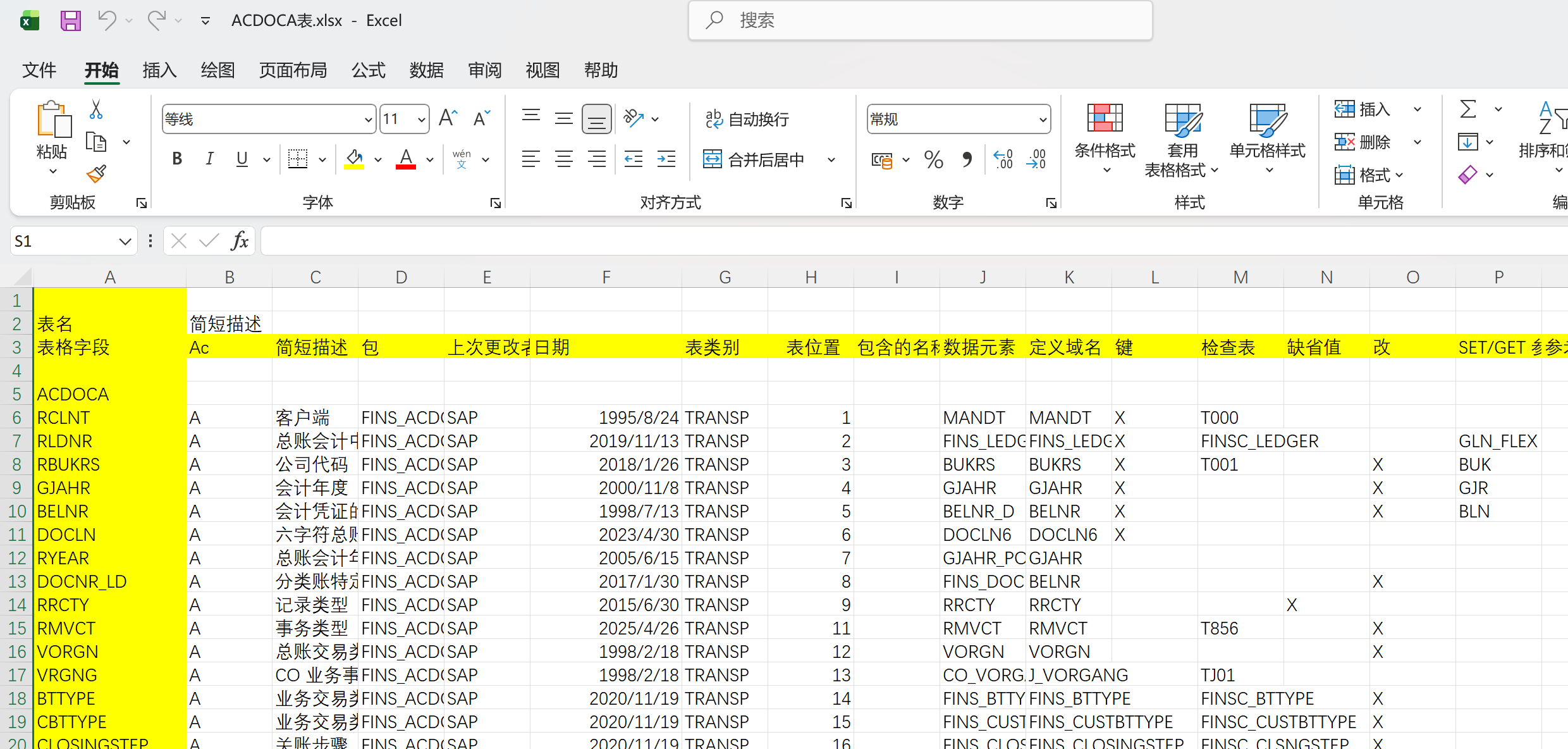Open the font name 等线 dropdown
Viewport: 1568px width, 749px height.
(368, 120)
